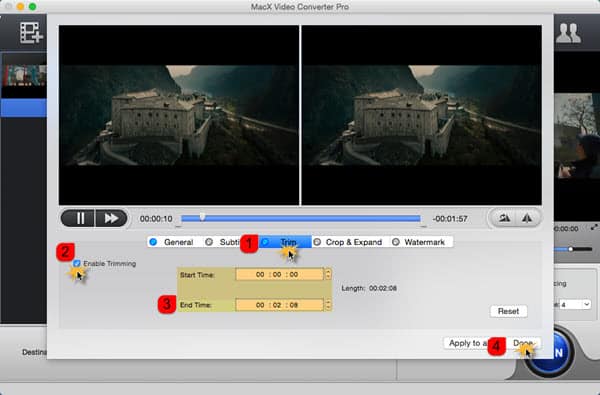600x395 pixels.
Task: Click the original video preview pane
Action: [179, 115]
